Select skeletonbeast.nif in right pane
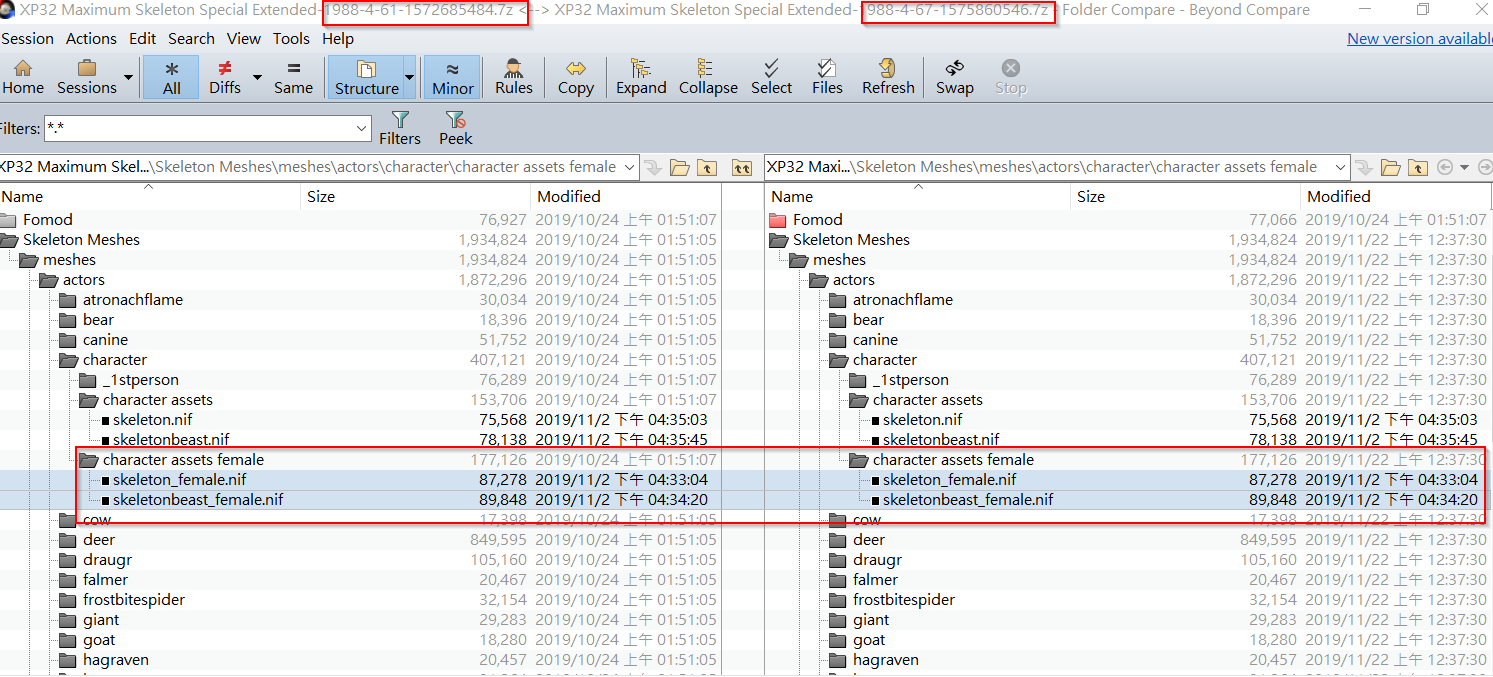The width and height of the screenshot is (1493, 677). 940,440
